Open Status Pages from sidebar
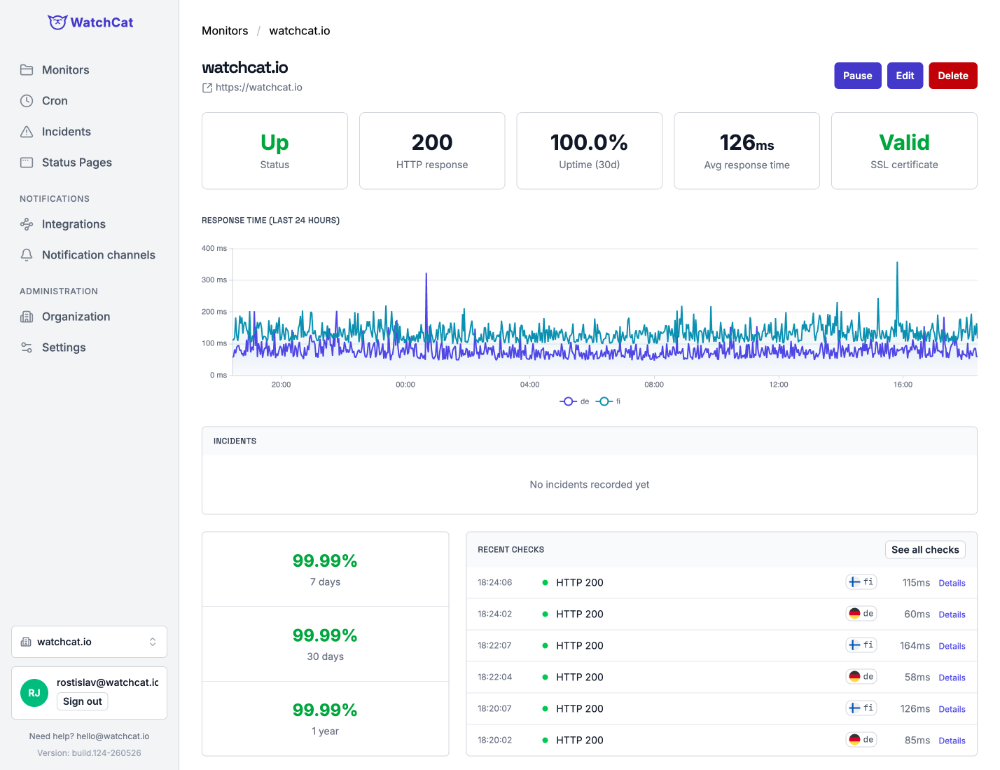1000x770 pixels. 77,163
